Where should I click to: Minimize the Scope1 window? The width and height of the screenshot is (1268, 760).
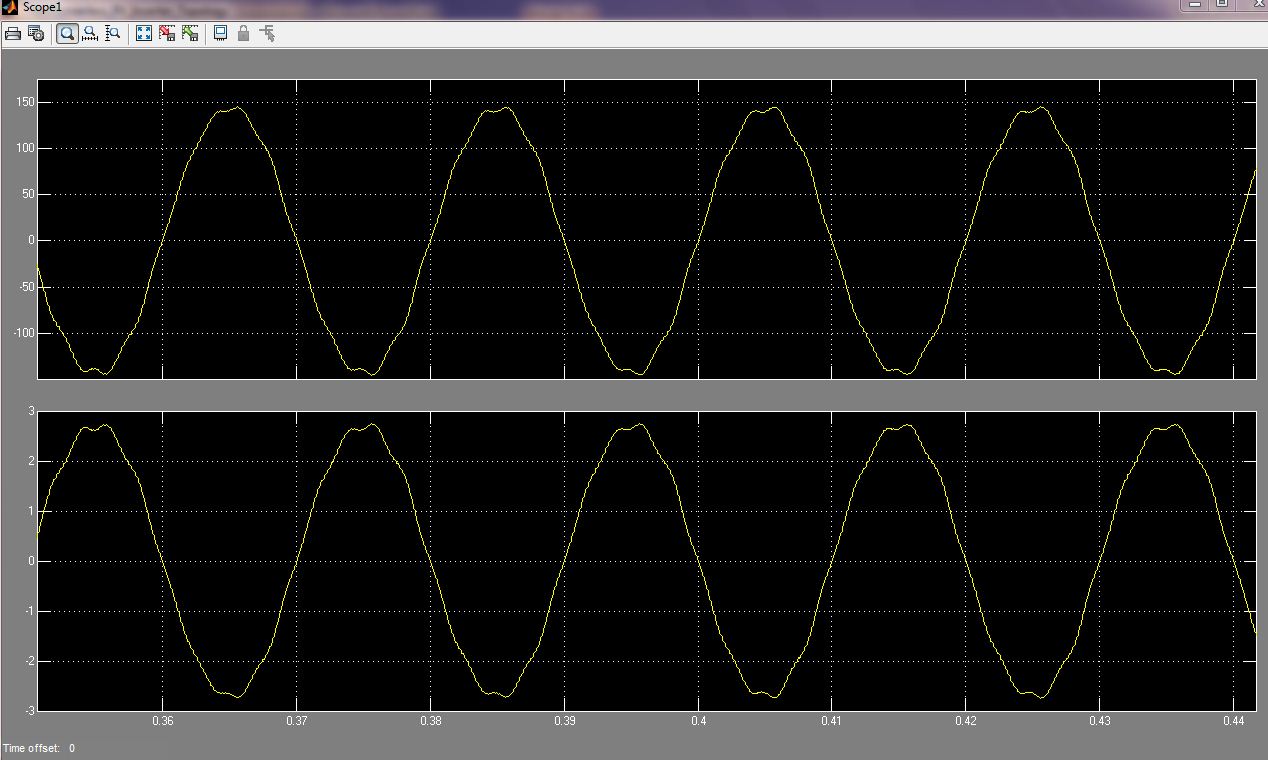1194,4
